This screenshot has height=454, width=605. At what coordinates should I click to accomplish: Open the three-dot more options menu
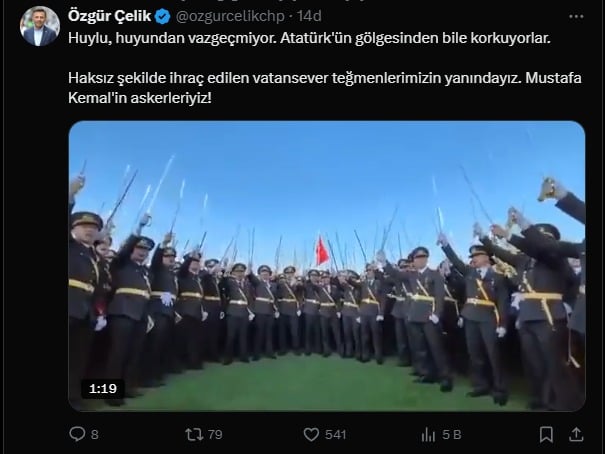point(576,17)
